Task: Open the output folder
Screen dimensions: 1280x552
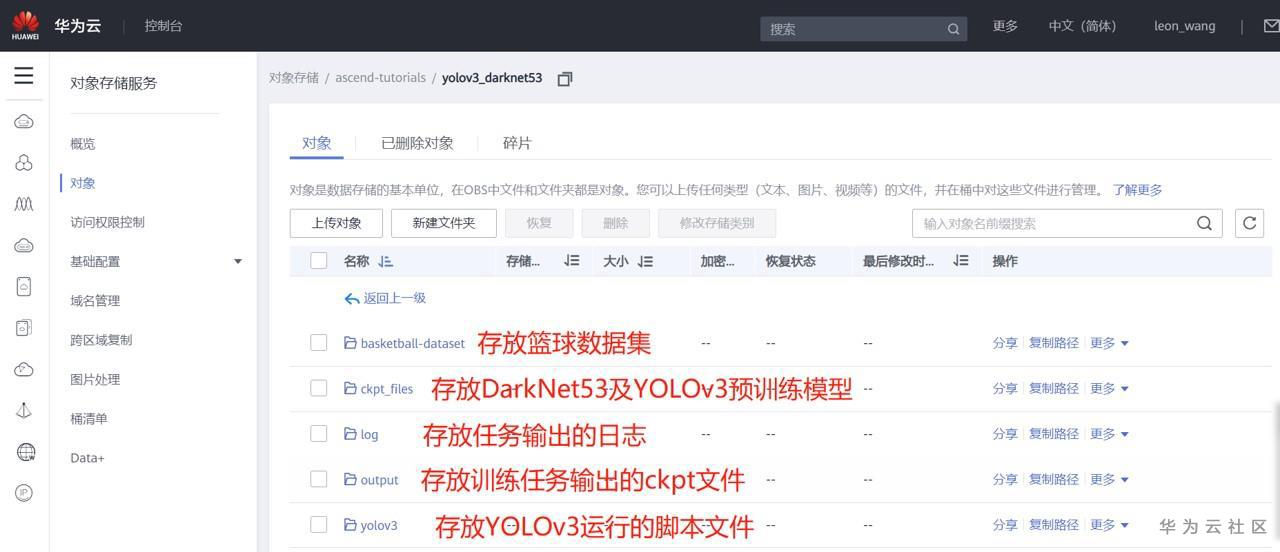Action: click(379, 480)
